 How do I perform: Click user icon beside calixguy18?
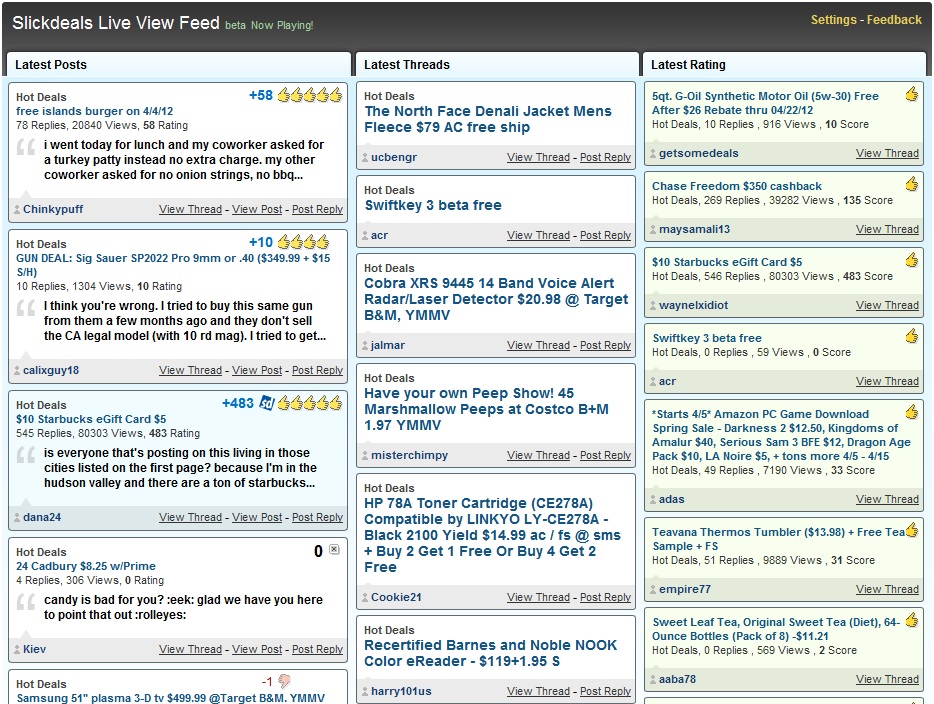[17, 370]
